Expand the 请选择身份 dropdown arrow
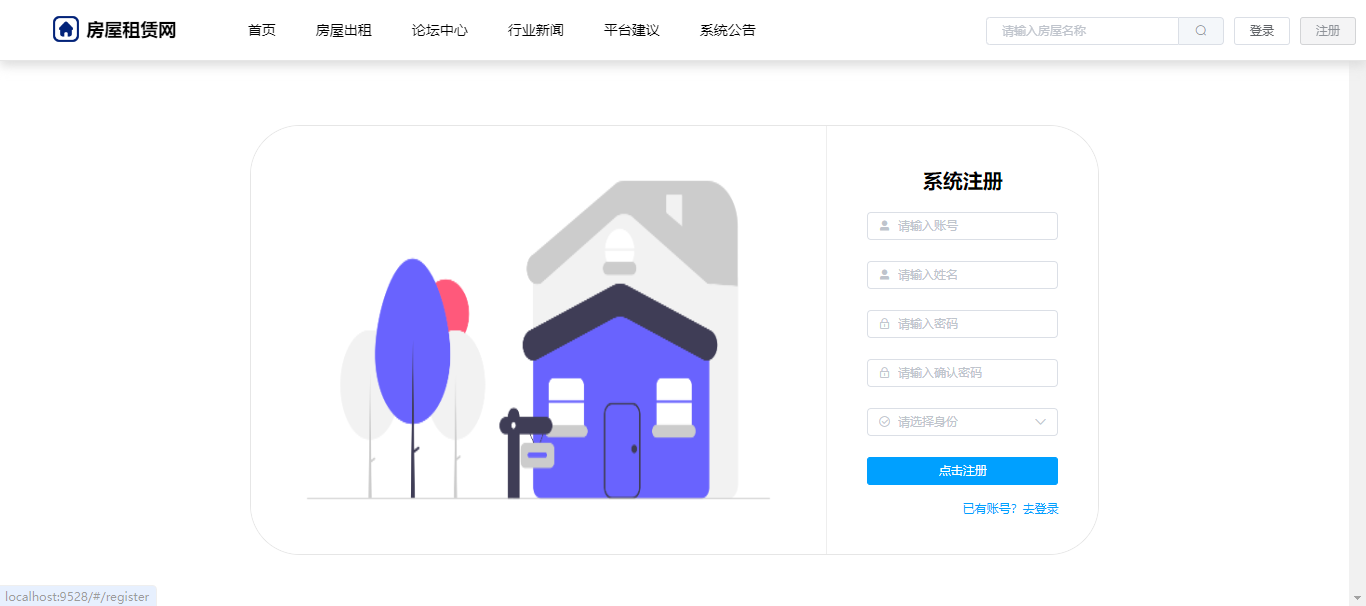The width and height of the screenshot is (1366, 606). click(x=1040, y=422)
